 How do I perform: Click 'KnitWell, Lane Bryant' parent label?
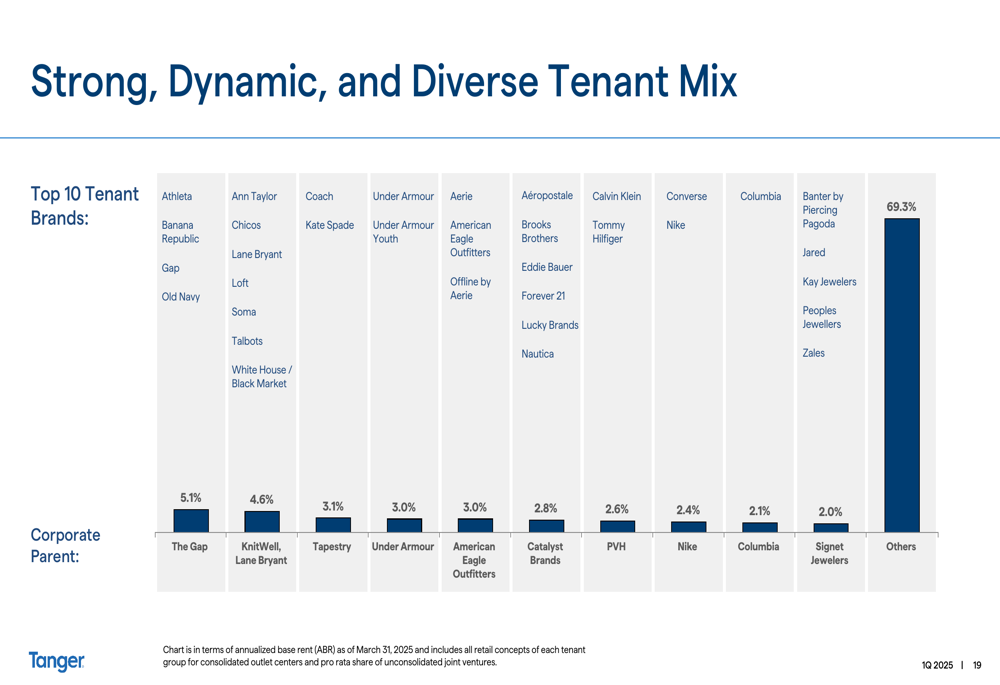pyautogui.click(x=261, y=554)
